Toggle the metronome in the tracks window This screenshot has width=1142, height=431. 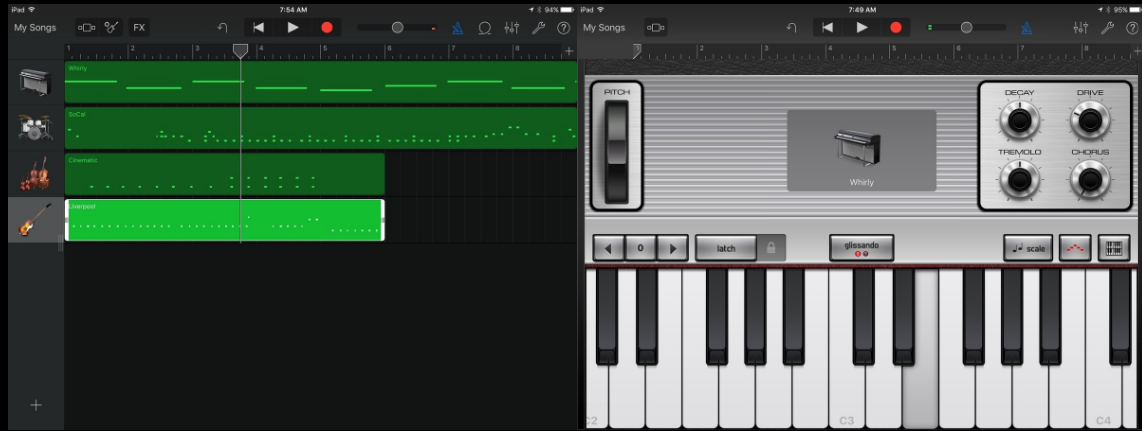tap(457, 28)
